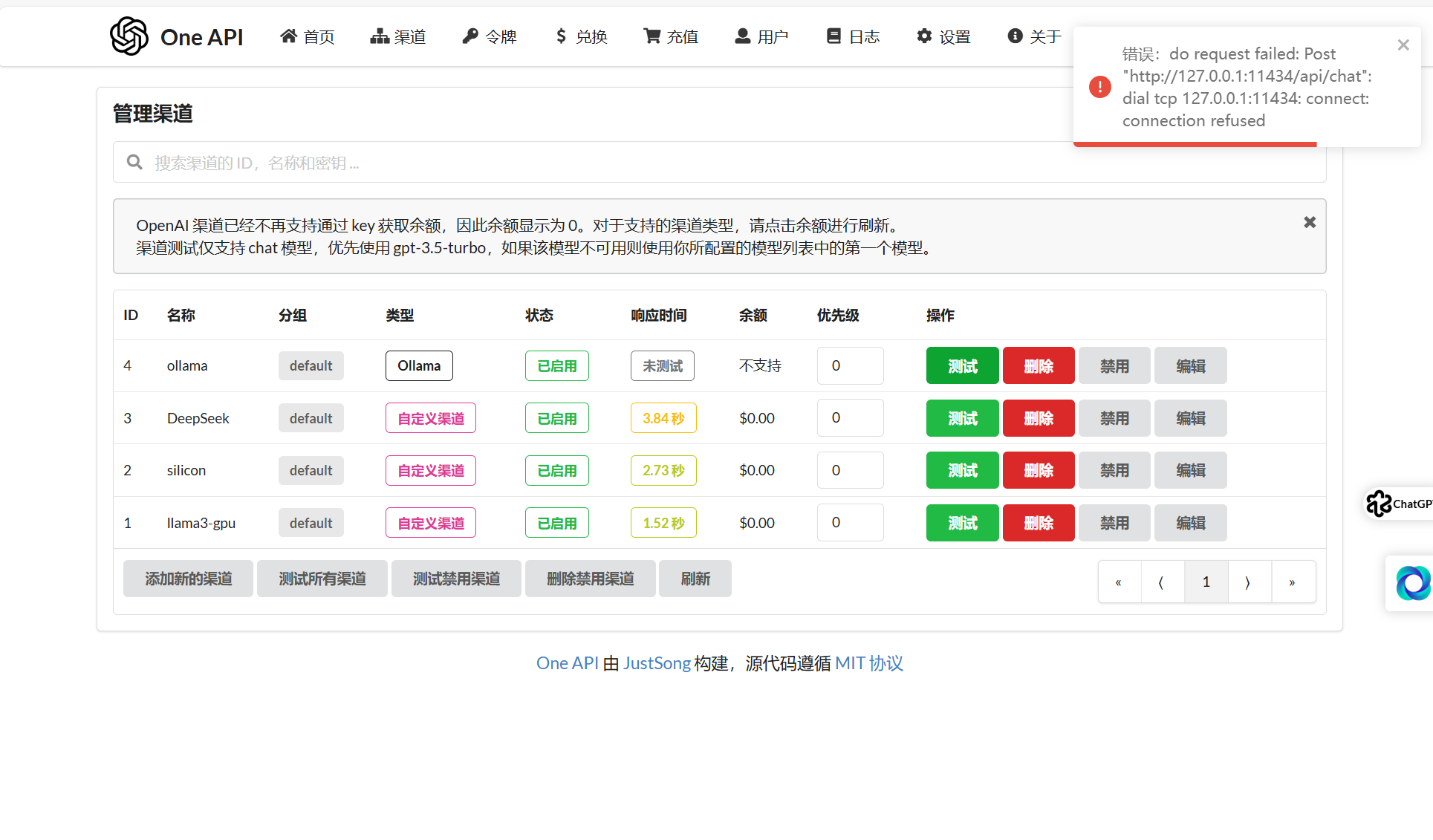
Task: Disable the llama3-gpu channel
Action: [x=1114, y=523]
